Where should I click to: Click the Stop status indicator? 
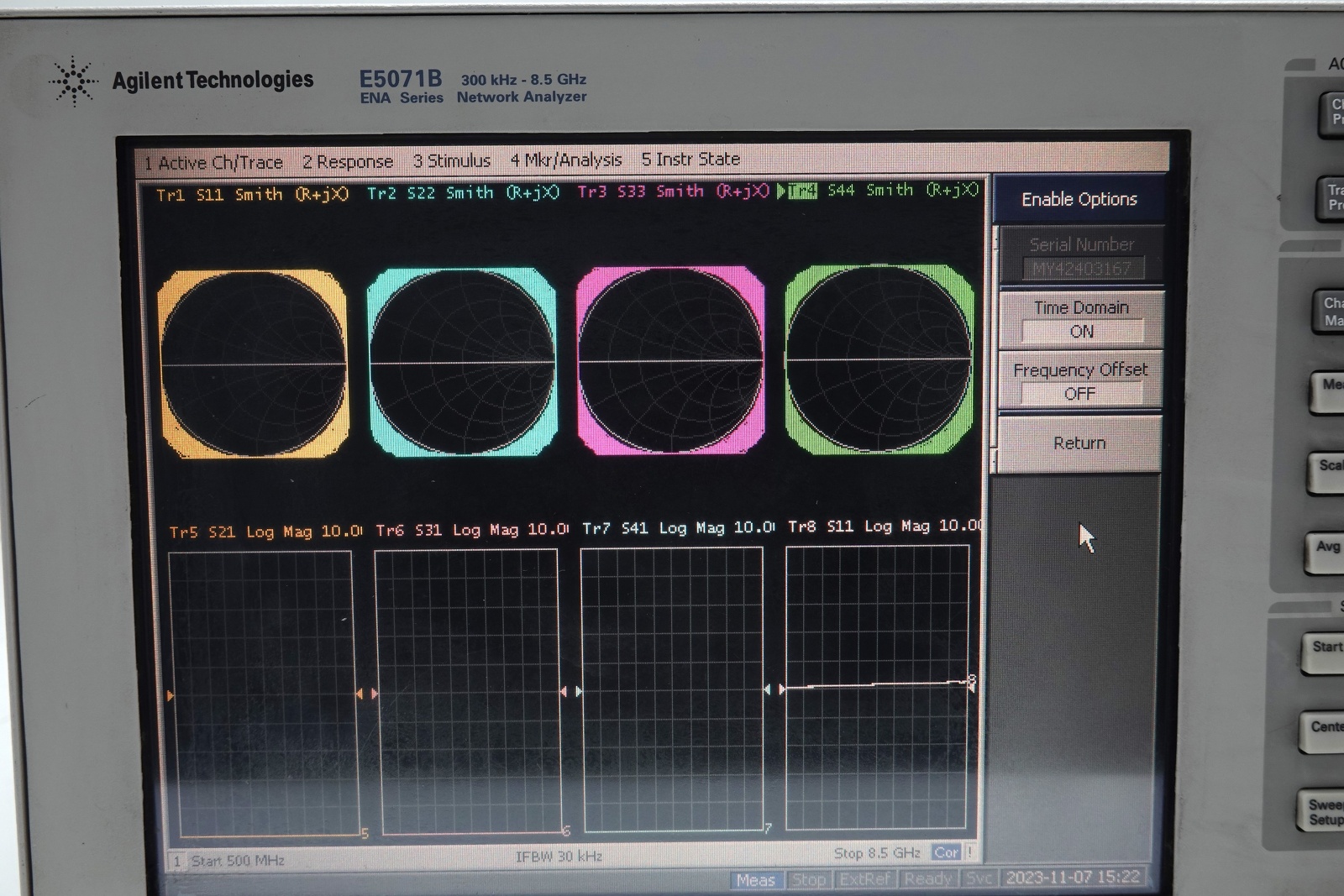pos(809,880)
